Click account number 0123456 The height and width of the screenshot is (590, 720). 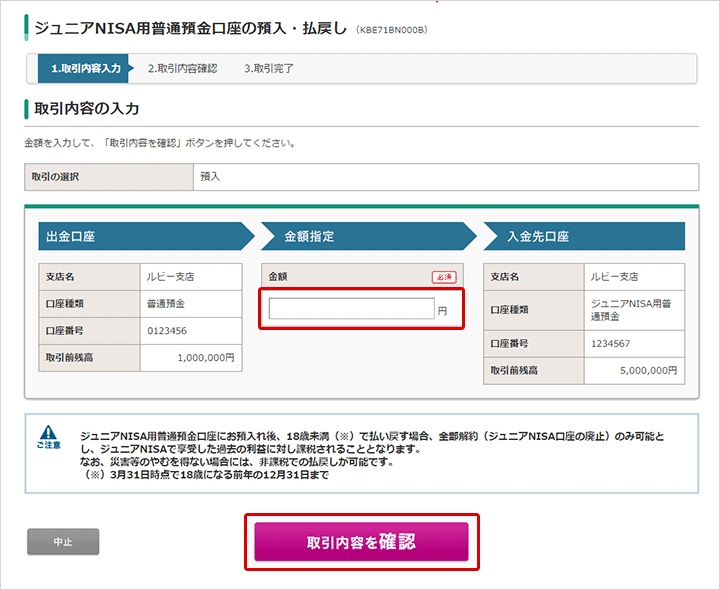(167, 331)
